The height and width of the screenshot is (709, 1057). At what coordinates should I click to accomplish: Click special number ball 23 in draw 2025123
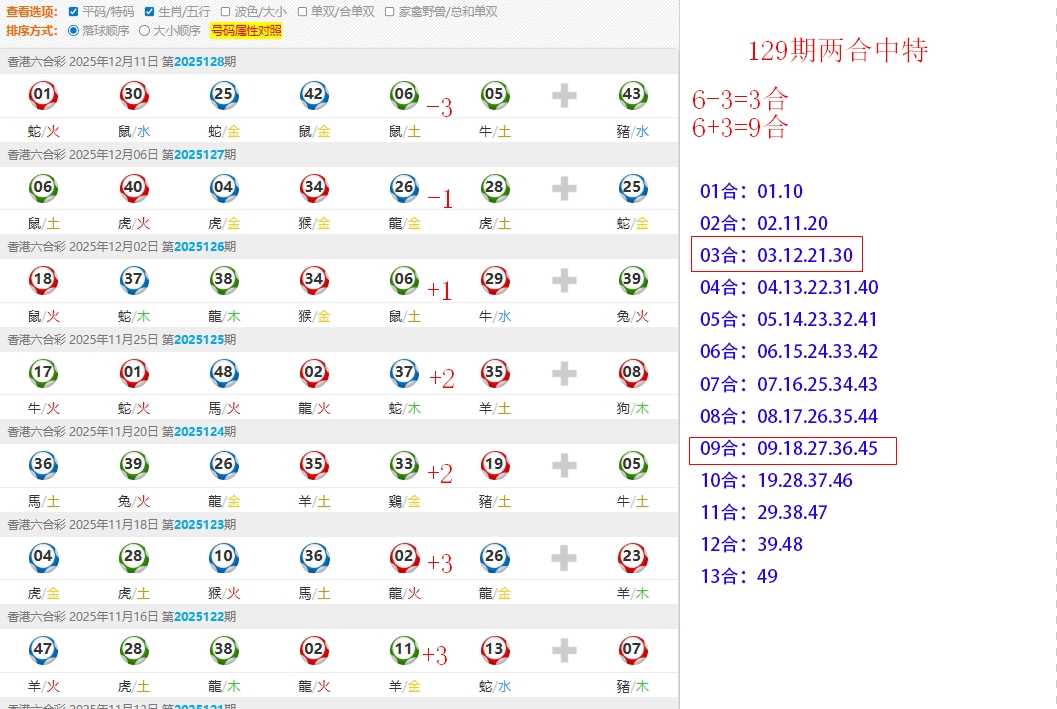632,557
